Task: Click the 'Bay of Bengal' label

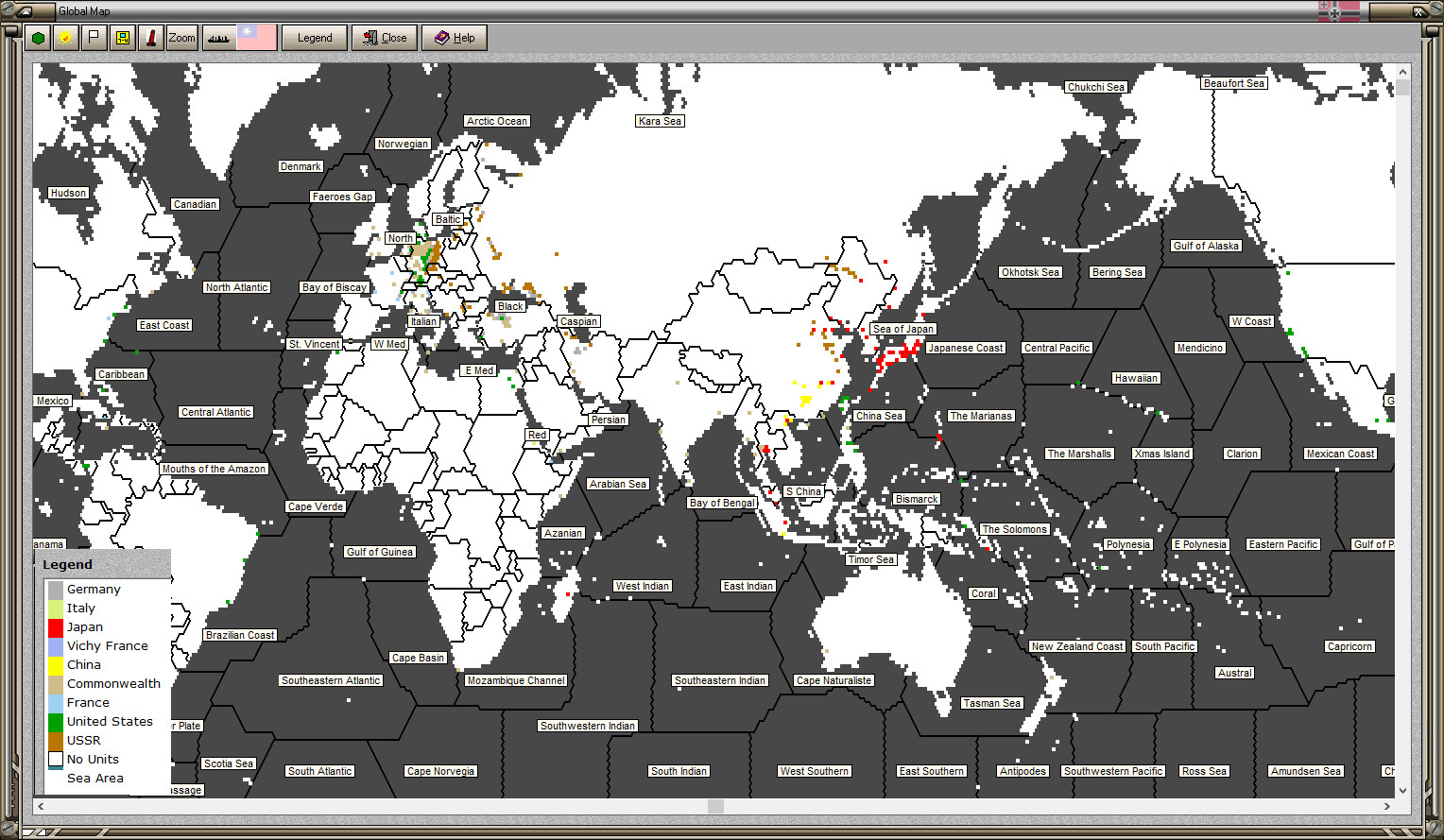Action: [x=722, y=503]
